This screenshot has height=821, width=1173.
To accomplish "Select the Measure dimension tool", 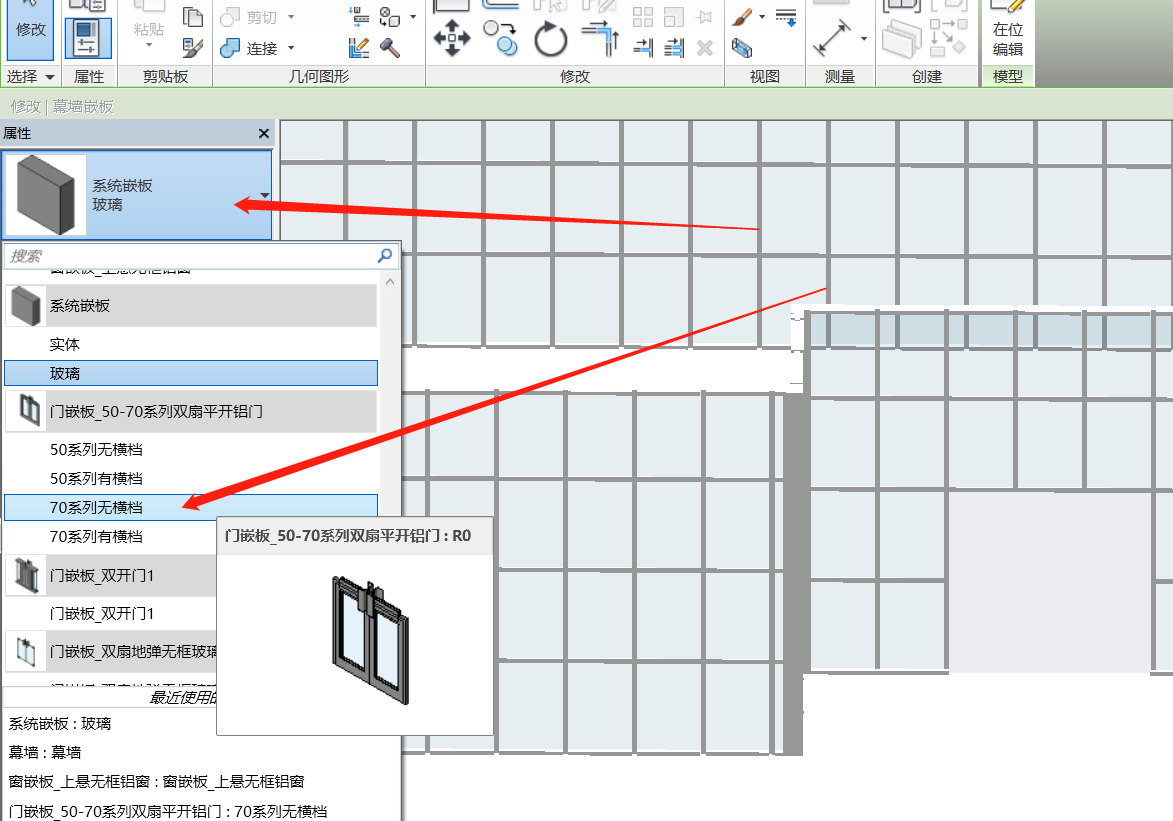I will click(831, 38).
